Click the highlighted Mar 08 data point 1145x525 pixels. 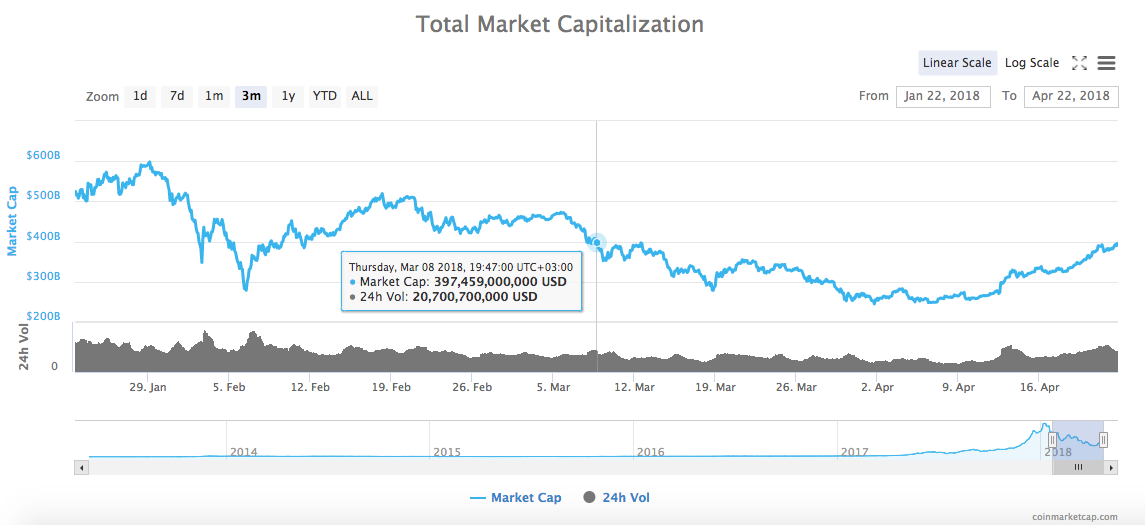coord(597,242)
